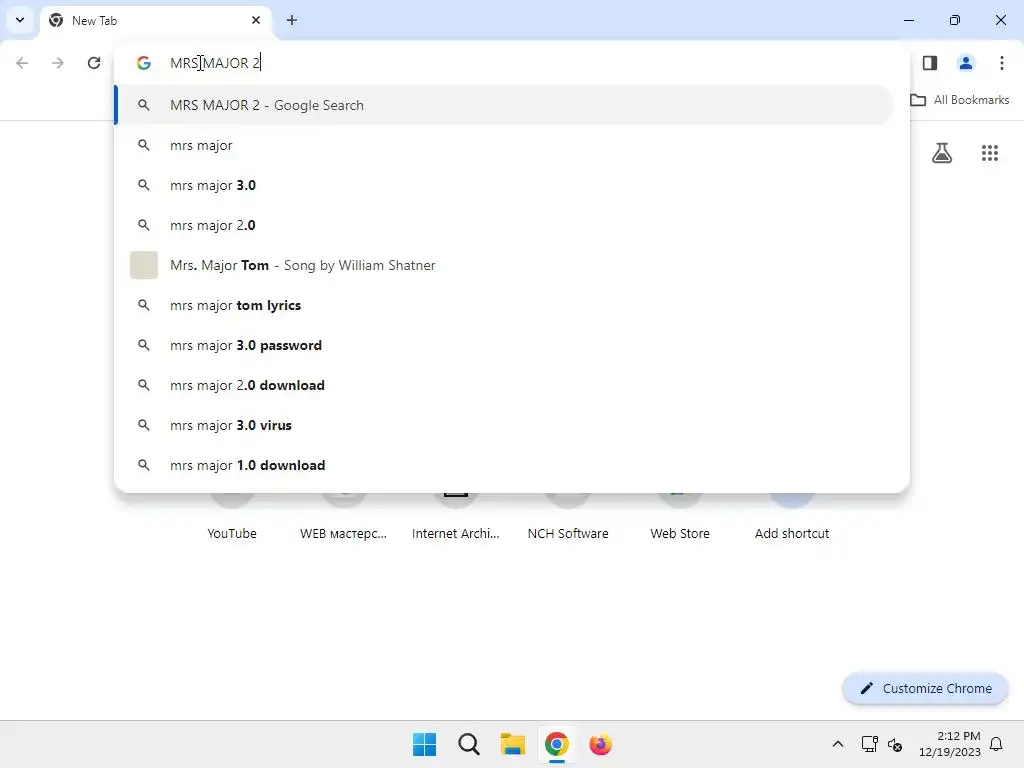Click into the address bar text MRS MAJOR 2

(215, 63)
